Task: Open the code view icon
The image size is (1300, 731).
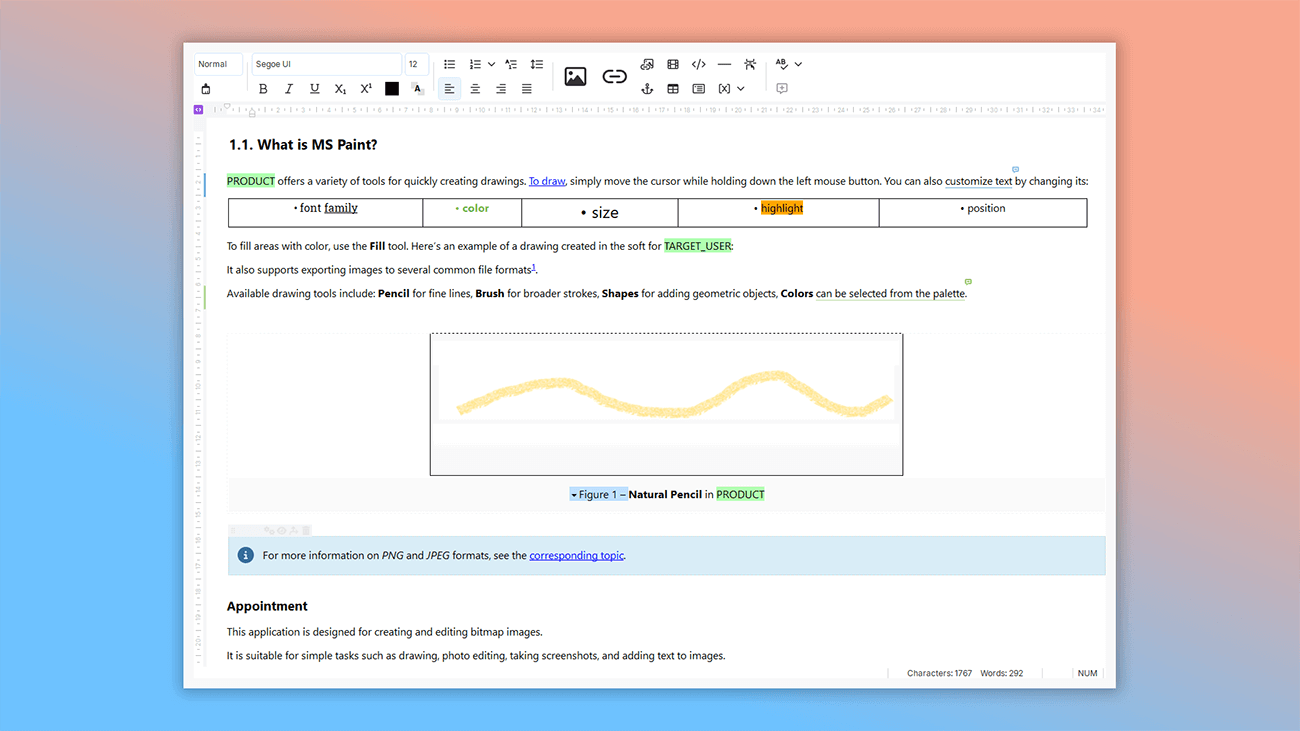Action: [x=698, y=63]
